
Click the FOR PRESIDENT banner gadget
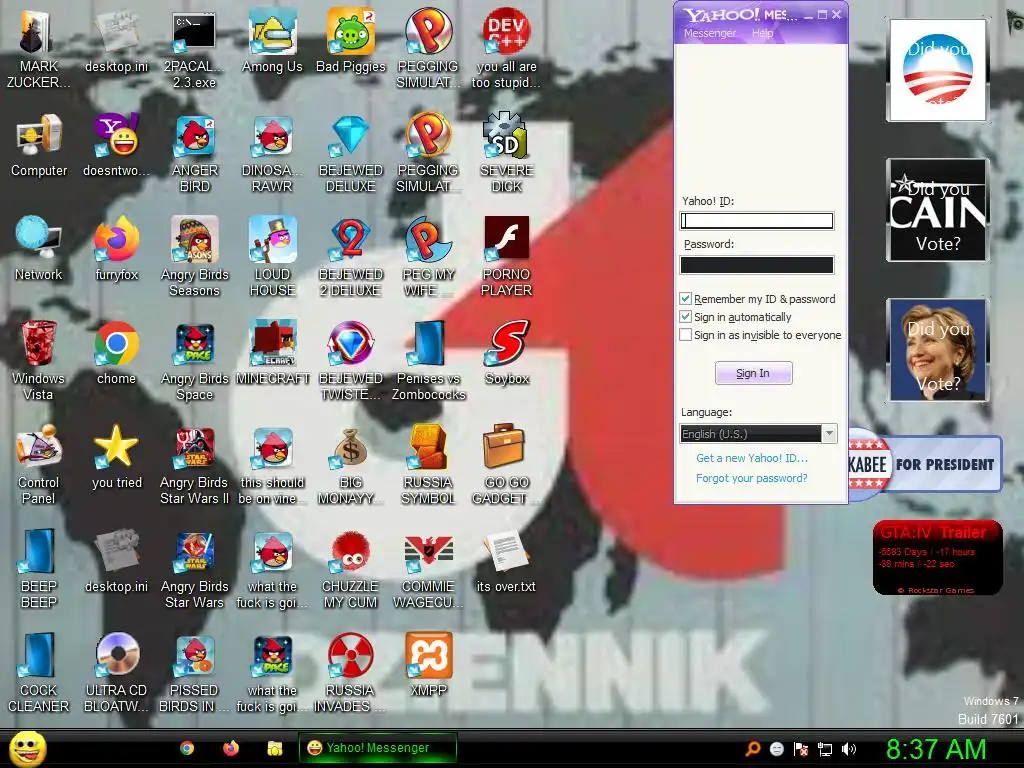(925, 464)
